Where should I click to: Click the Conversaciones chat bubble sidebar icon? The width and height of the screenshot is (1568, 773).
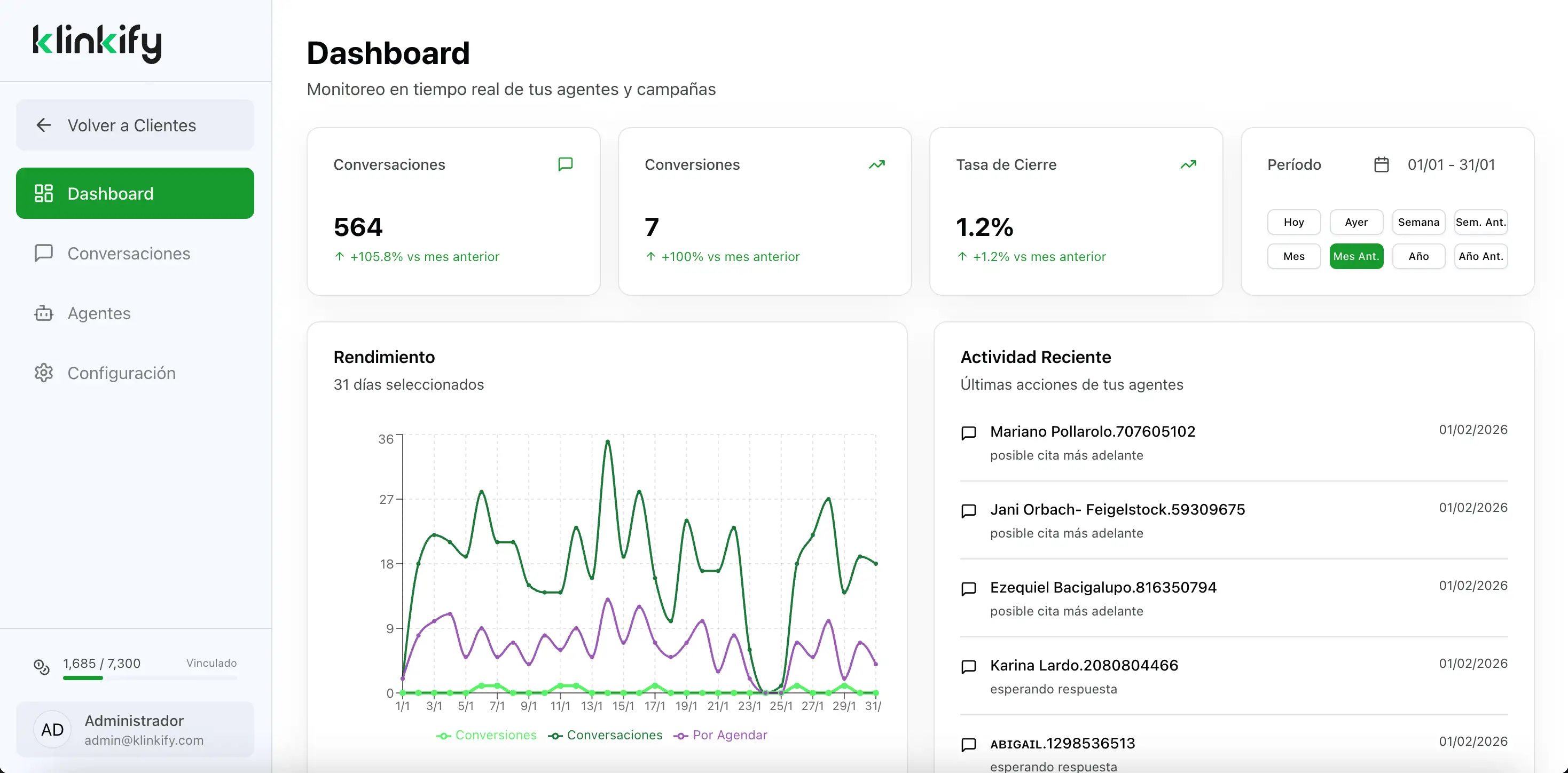43,253
